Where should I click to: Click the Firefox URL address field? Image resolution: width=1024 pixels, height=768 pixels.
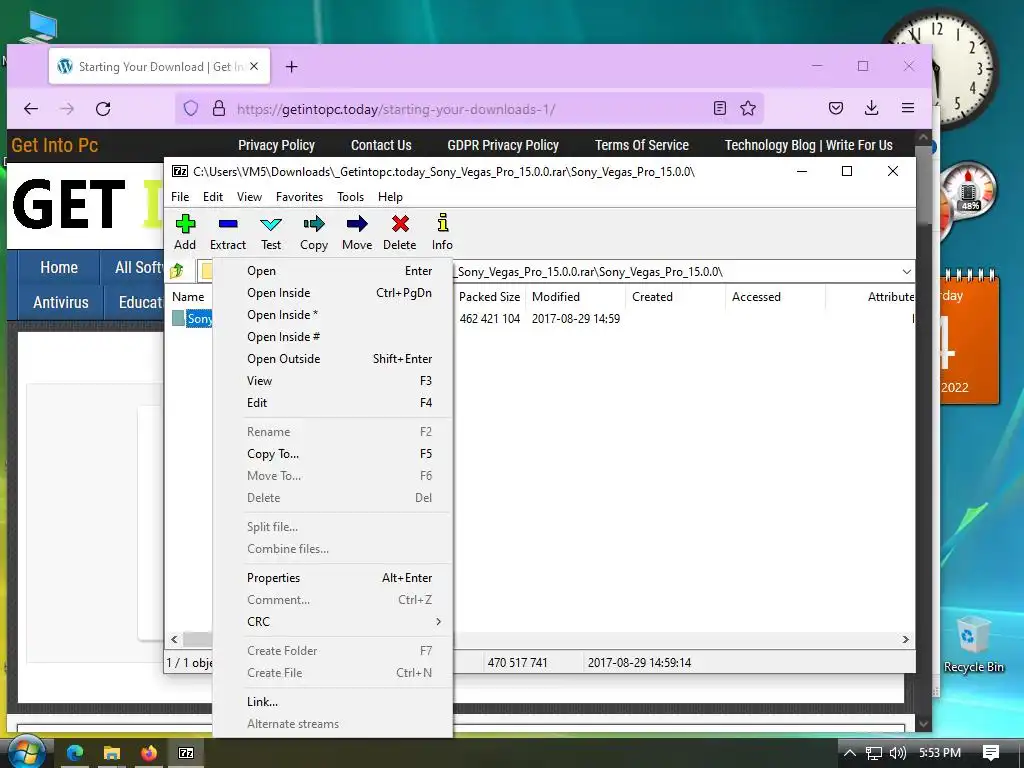467,109
